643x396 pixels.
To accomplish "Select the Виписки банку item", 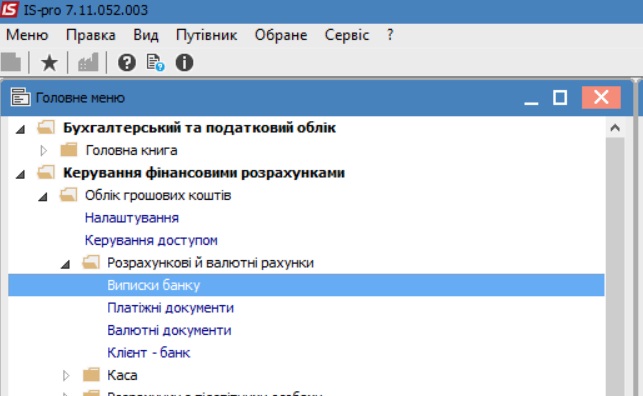I will coord(306,285).
